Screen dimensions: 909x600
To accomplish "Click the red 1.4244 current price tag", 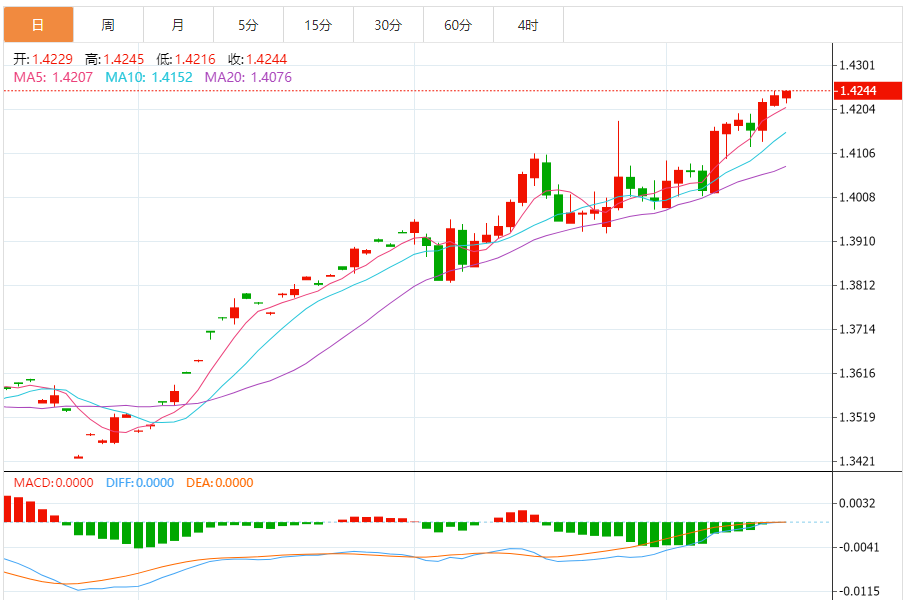I will 868,91.
